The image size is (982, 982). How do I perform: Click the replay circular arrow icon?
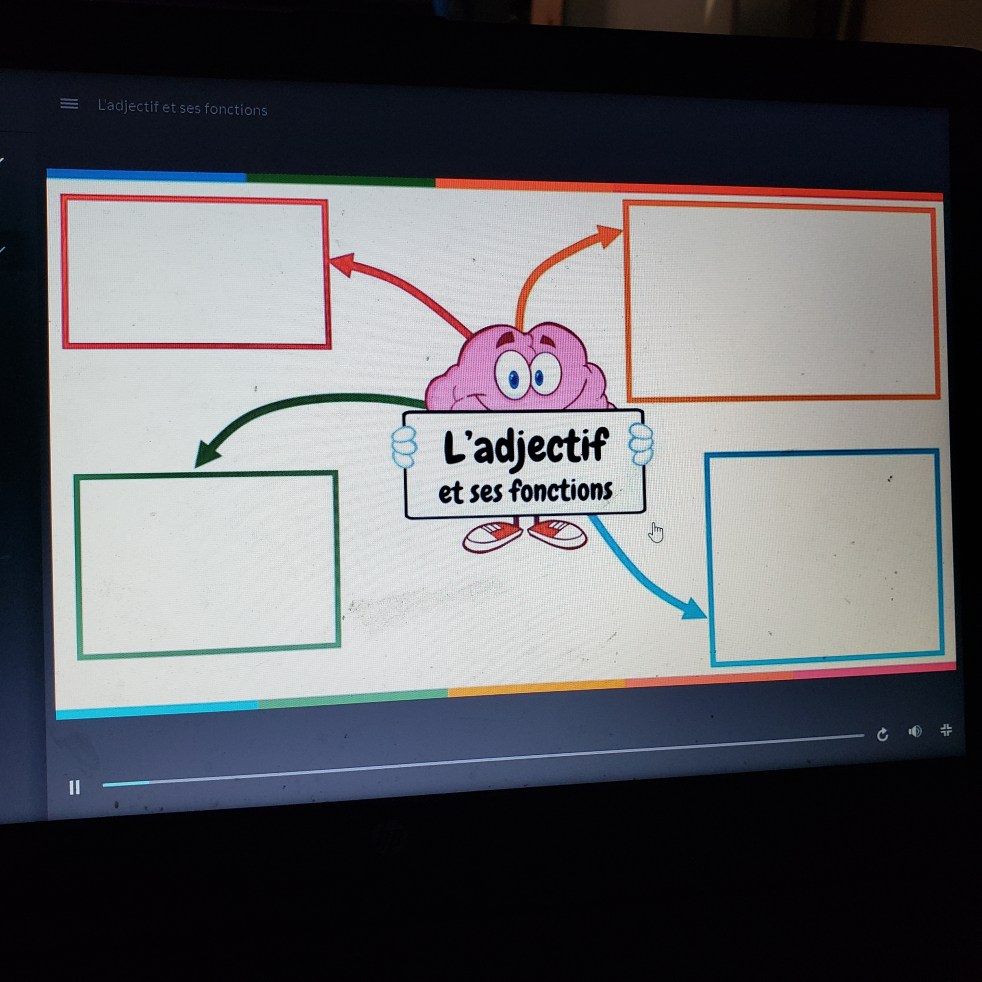[x=882, y=735]
